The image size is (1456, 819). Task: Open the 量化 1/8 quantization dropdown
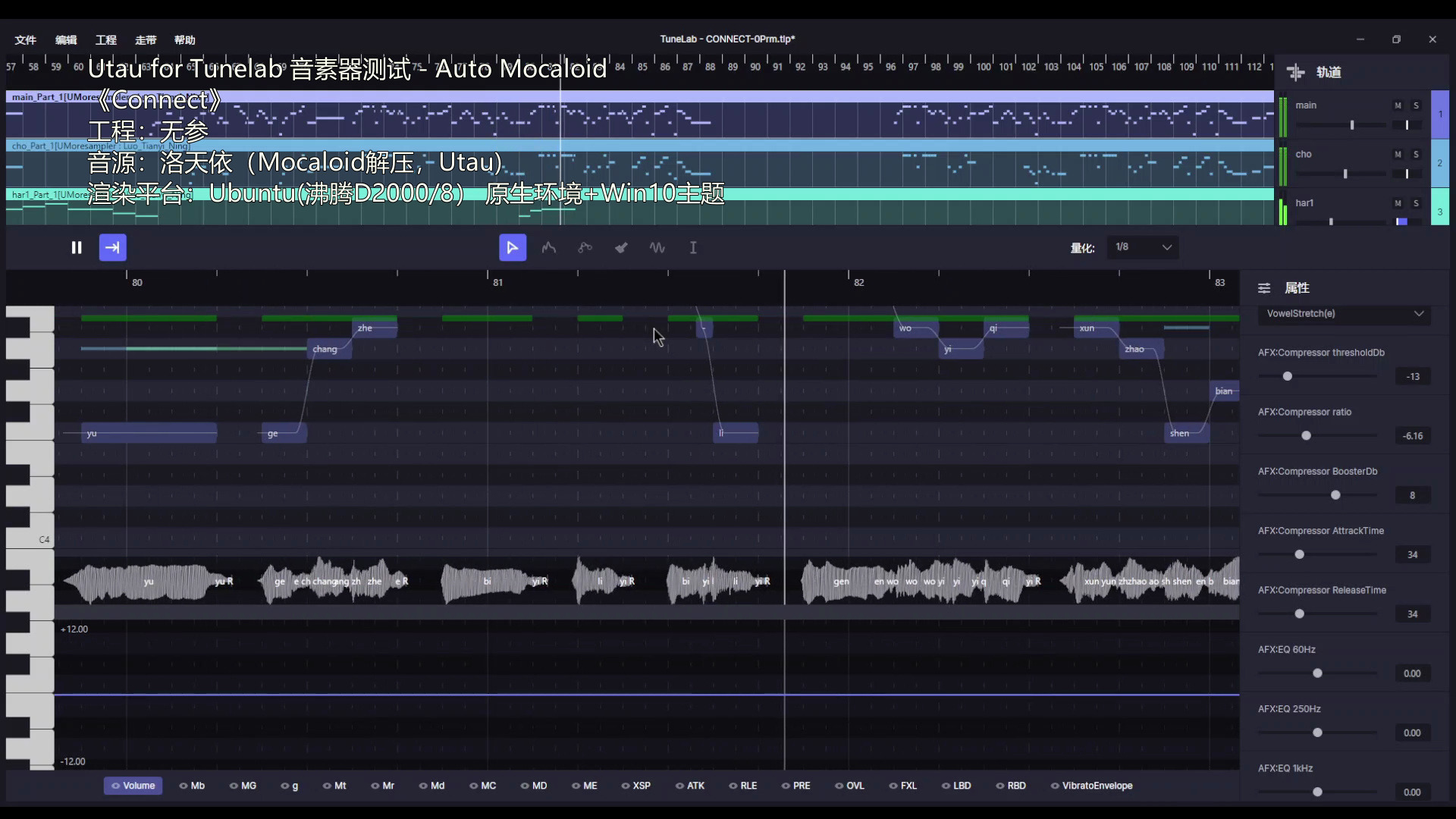coord(1143,247)
